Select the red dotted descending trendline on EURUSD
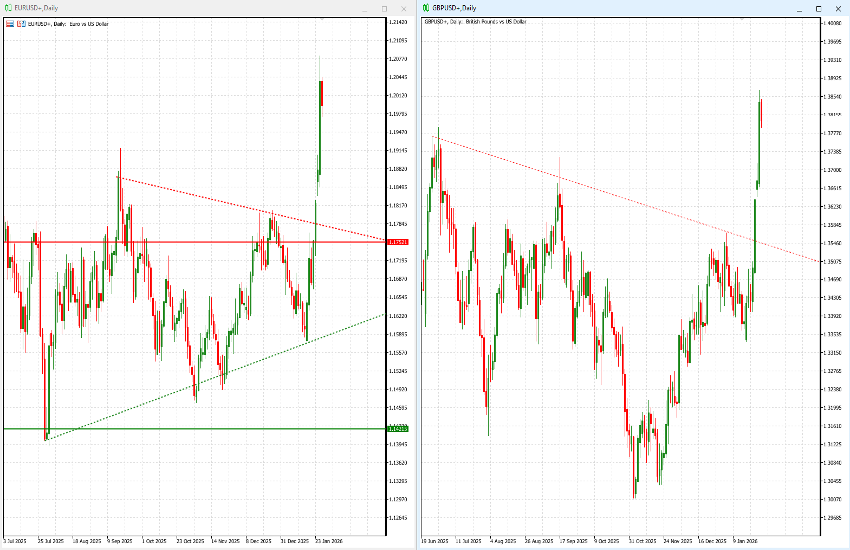This screenshot has width=850, height=550. [200, 193]
